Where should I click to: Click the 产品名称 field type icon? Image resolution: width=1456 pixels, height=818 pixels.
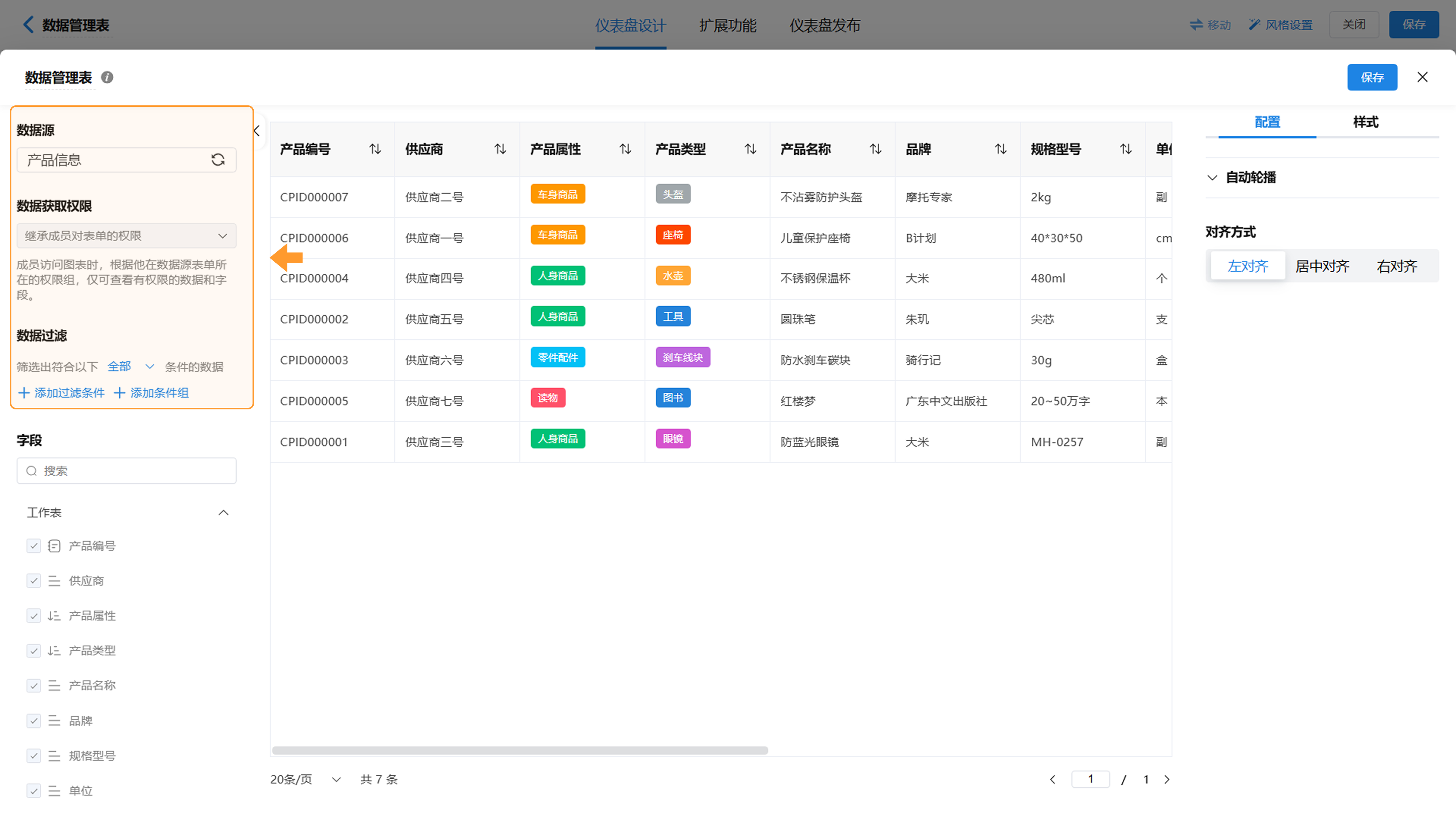54,686
